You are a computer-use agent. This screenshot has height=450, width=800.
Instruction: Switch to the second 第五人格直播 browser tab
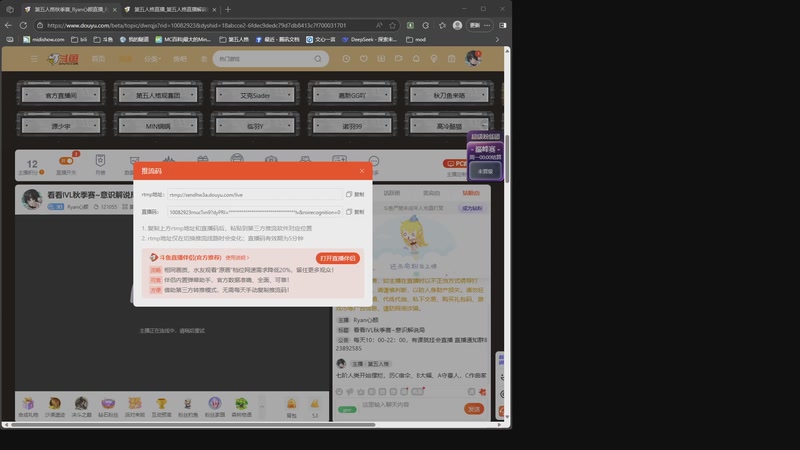[170, 9]
